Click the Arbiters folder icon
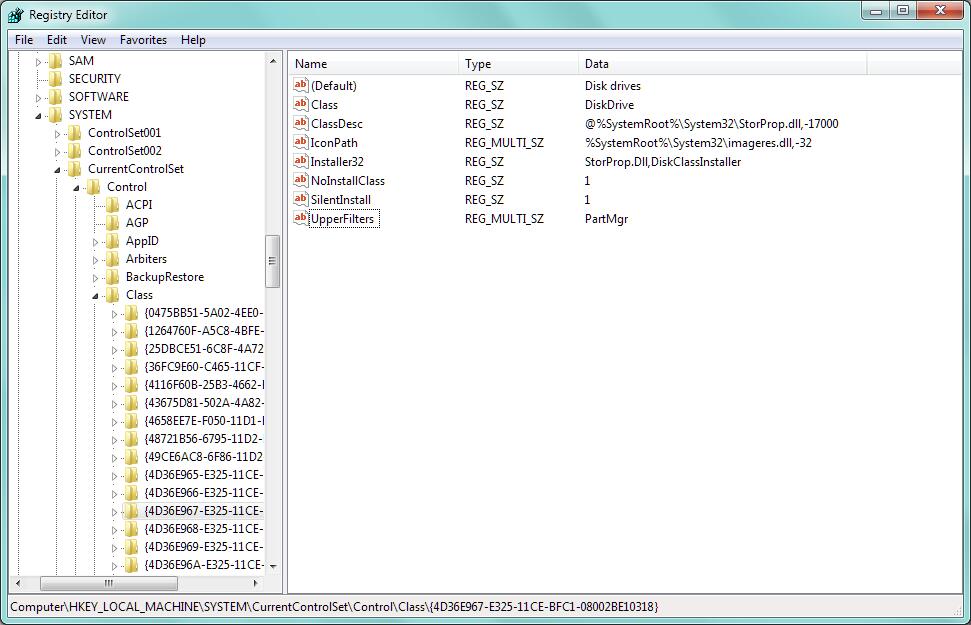This screenshot has height=625, width=971. [x=113, y=258]
